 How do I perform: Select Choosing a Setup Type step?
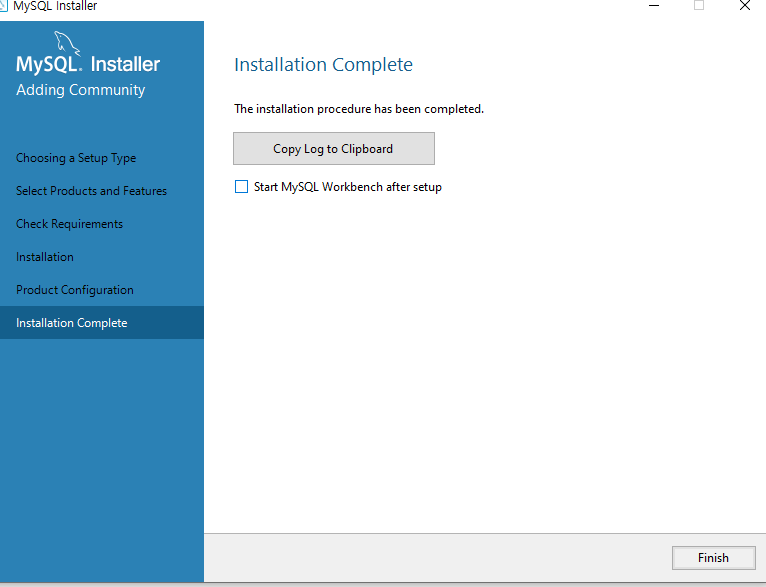pyautogui.click(x=76, y=158)
